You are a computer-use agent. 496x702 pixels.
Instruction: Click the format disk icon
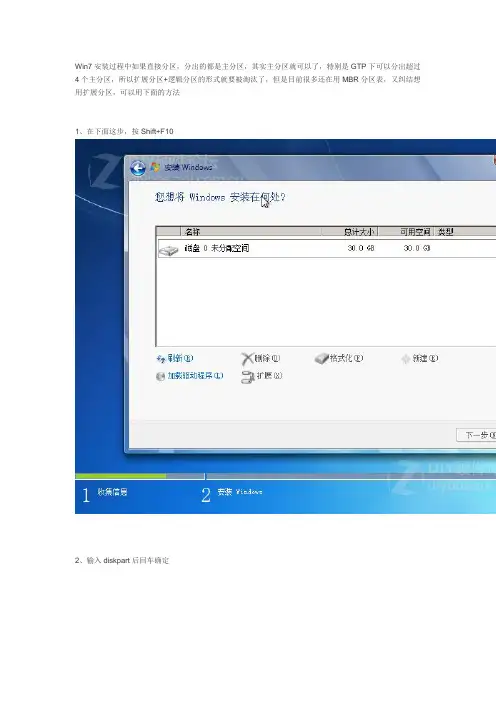[322, 359]
